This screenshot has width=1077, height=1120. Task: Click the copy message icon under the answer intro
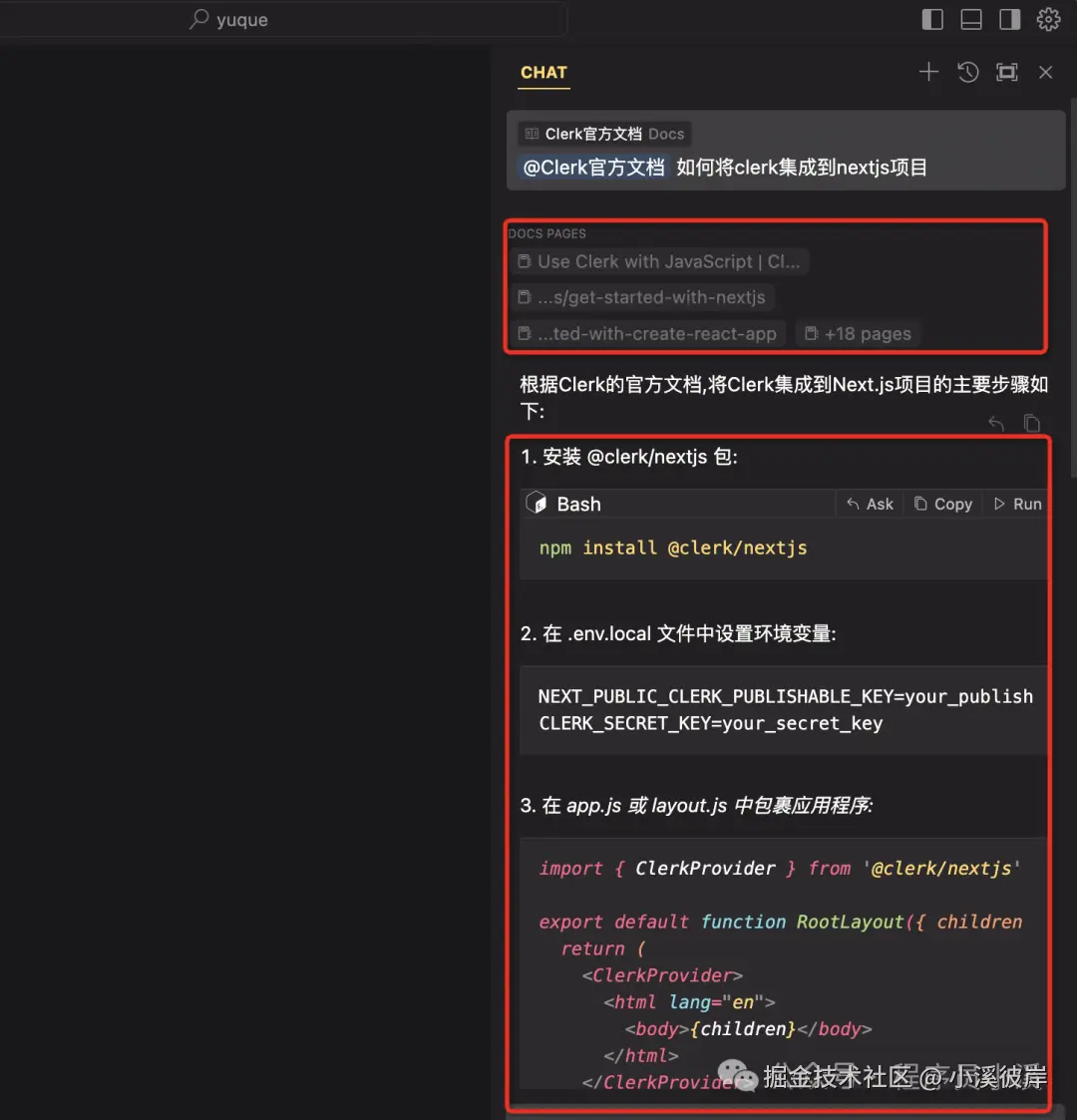pyautogui.click(x=1031, y=424)
